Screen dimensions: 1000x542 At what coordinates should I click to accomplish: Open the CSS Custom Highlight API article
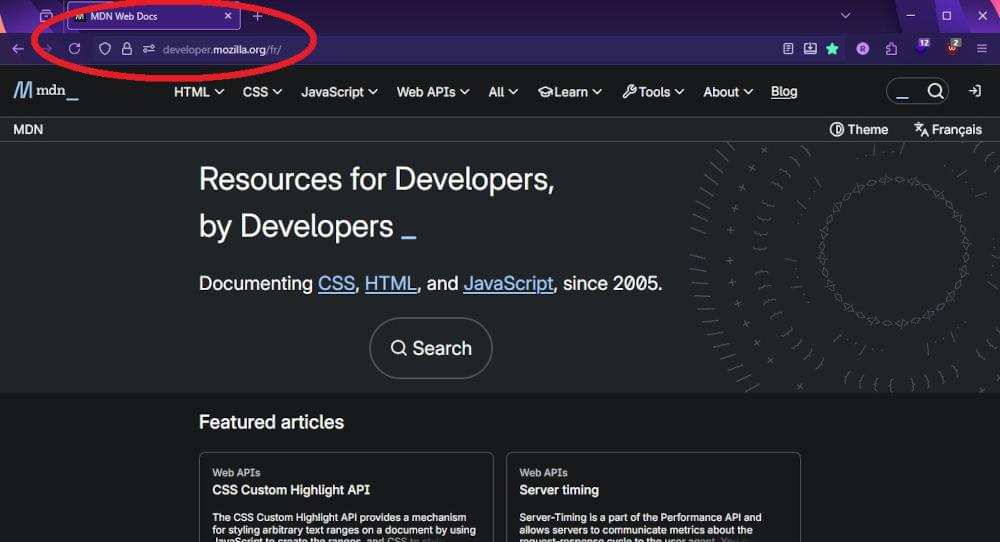coord(291,490)
